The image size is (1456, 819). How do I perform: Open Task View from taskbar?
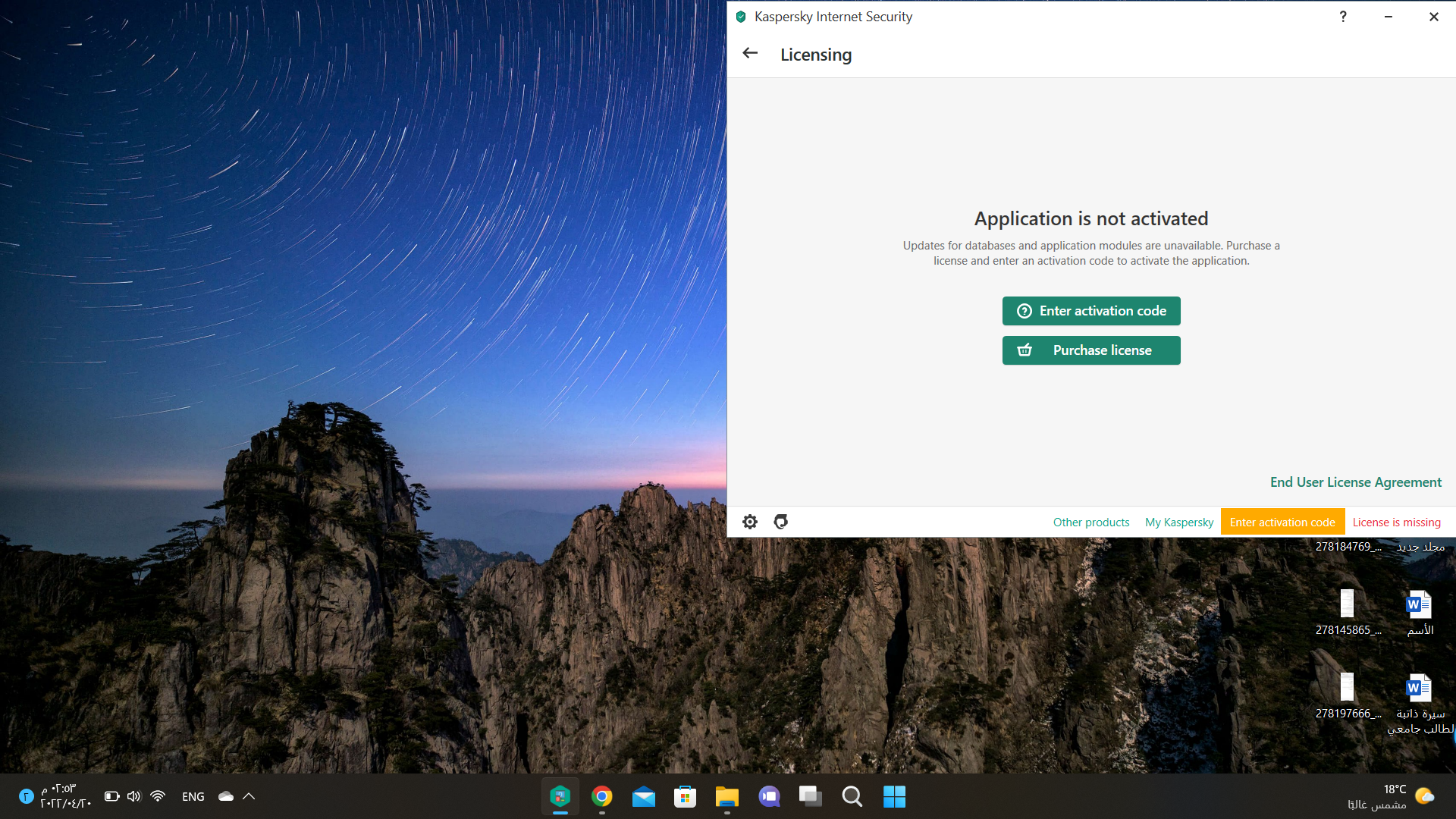pos(811,796)
